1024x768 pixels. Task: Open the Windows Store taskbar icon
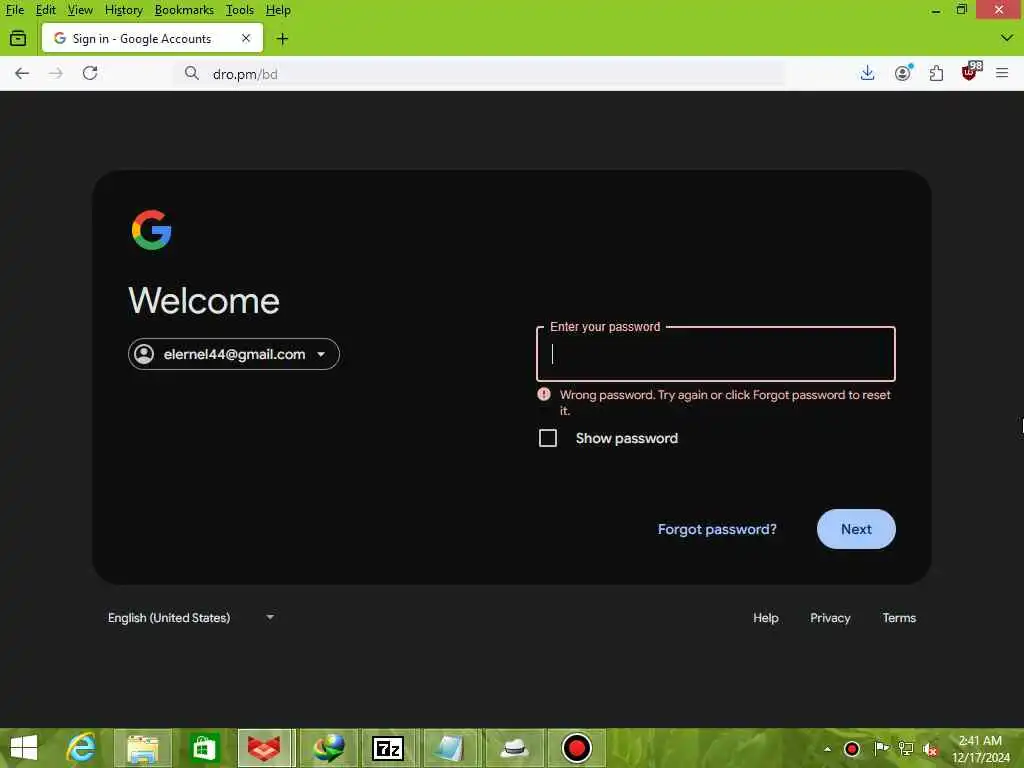pyautogui.click(x=204, y=748)
